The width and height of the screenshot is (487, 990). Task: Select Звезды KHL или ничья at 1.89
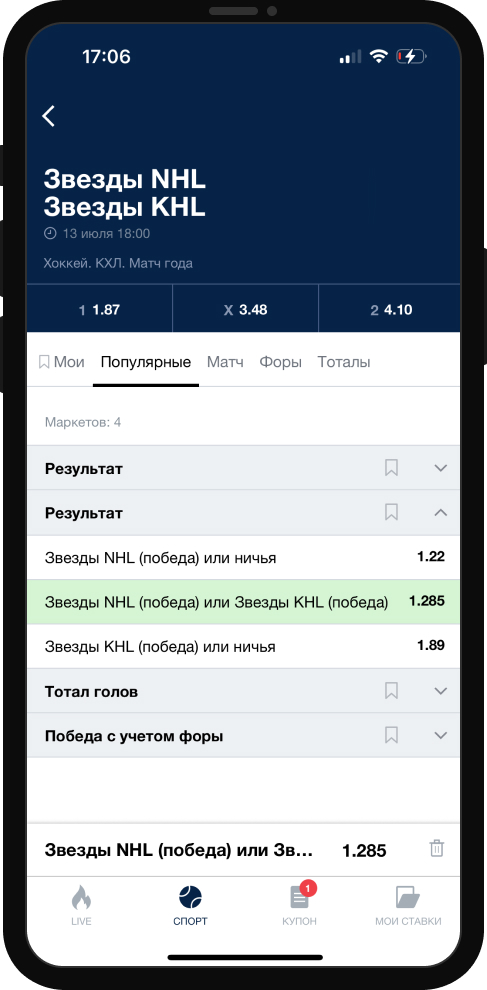tap(243, 647)
